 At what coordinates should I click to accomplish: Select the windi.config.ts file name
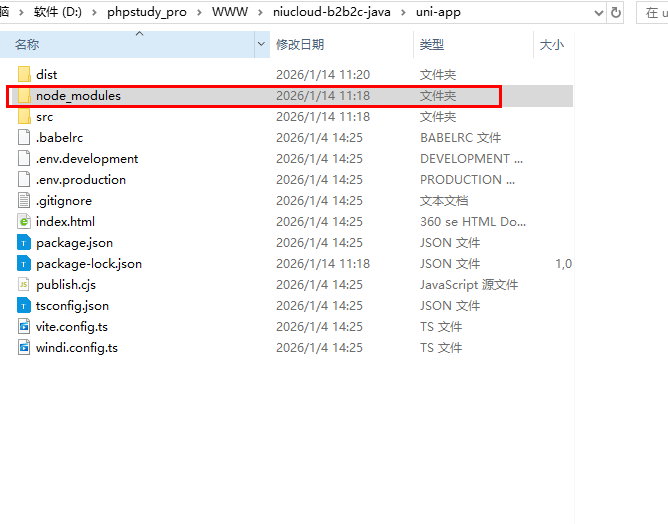(77, 348)
